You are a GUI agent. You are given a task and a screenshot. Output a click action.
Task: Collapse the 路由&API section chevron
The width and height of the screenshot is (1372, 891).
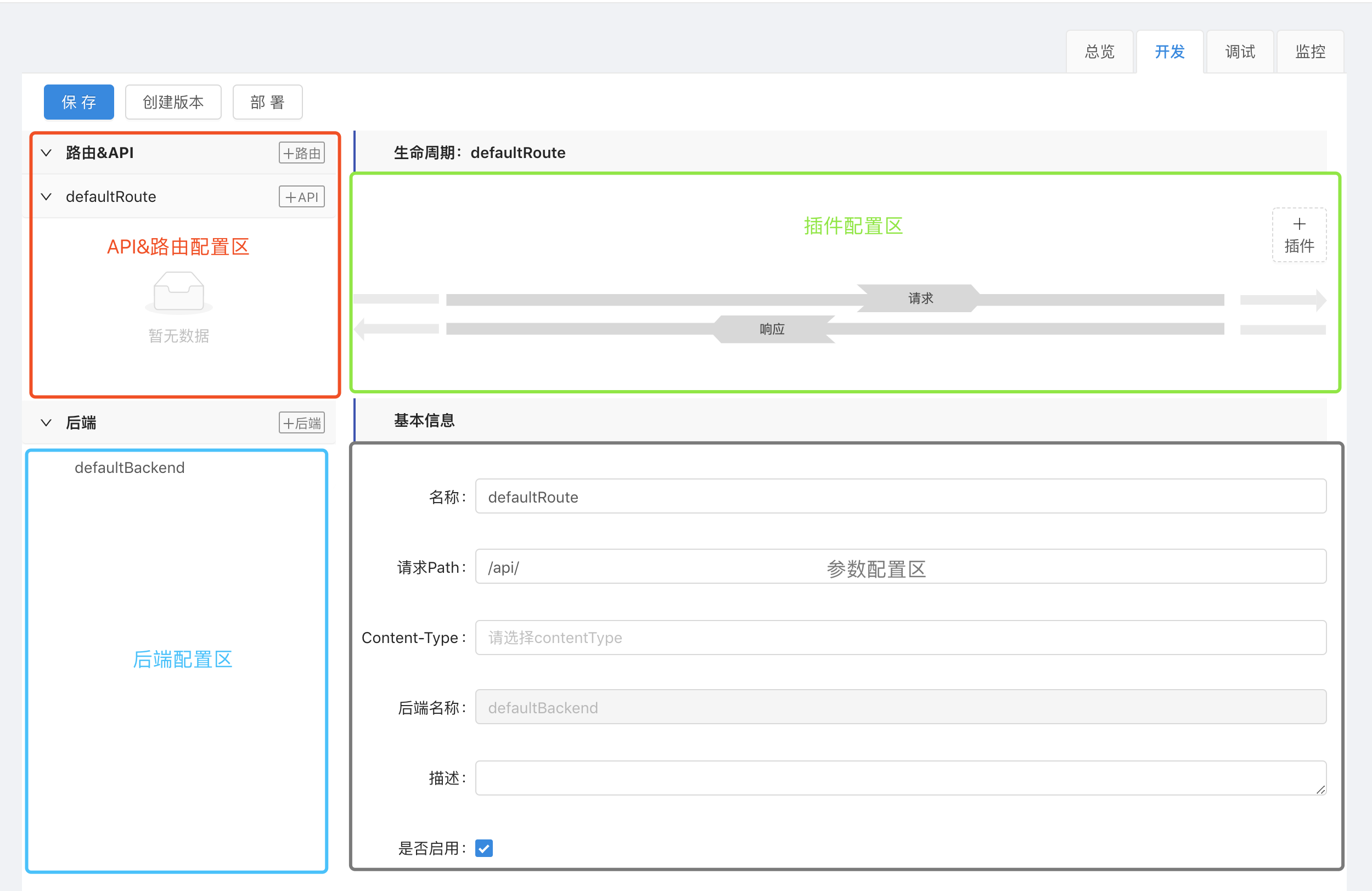coord(47,153)
